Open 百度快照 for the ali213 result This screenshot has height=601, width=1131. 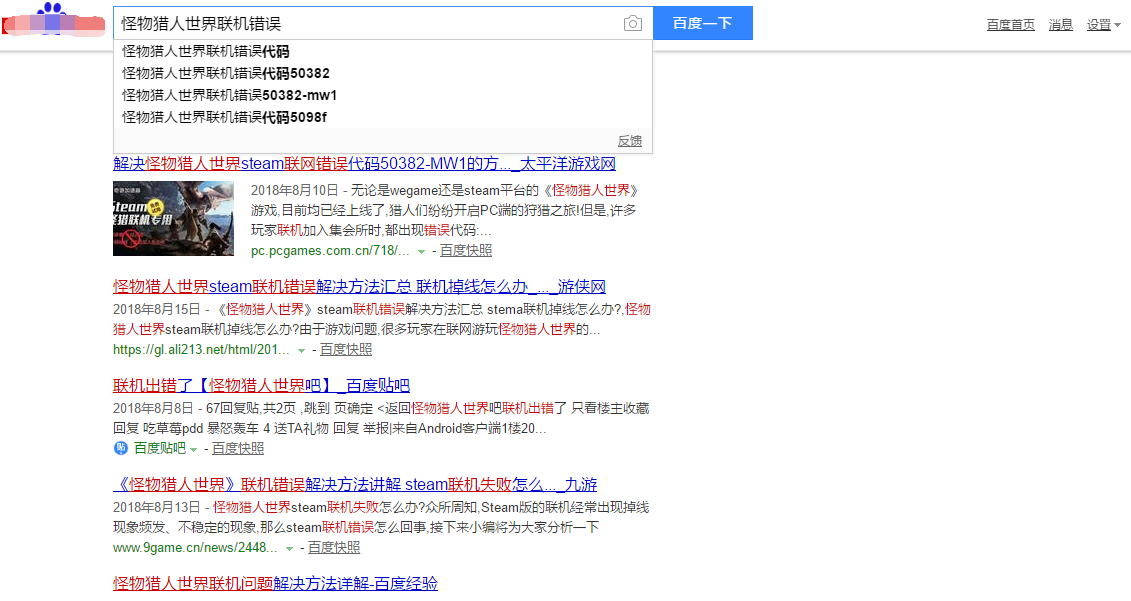coord(346,349)
